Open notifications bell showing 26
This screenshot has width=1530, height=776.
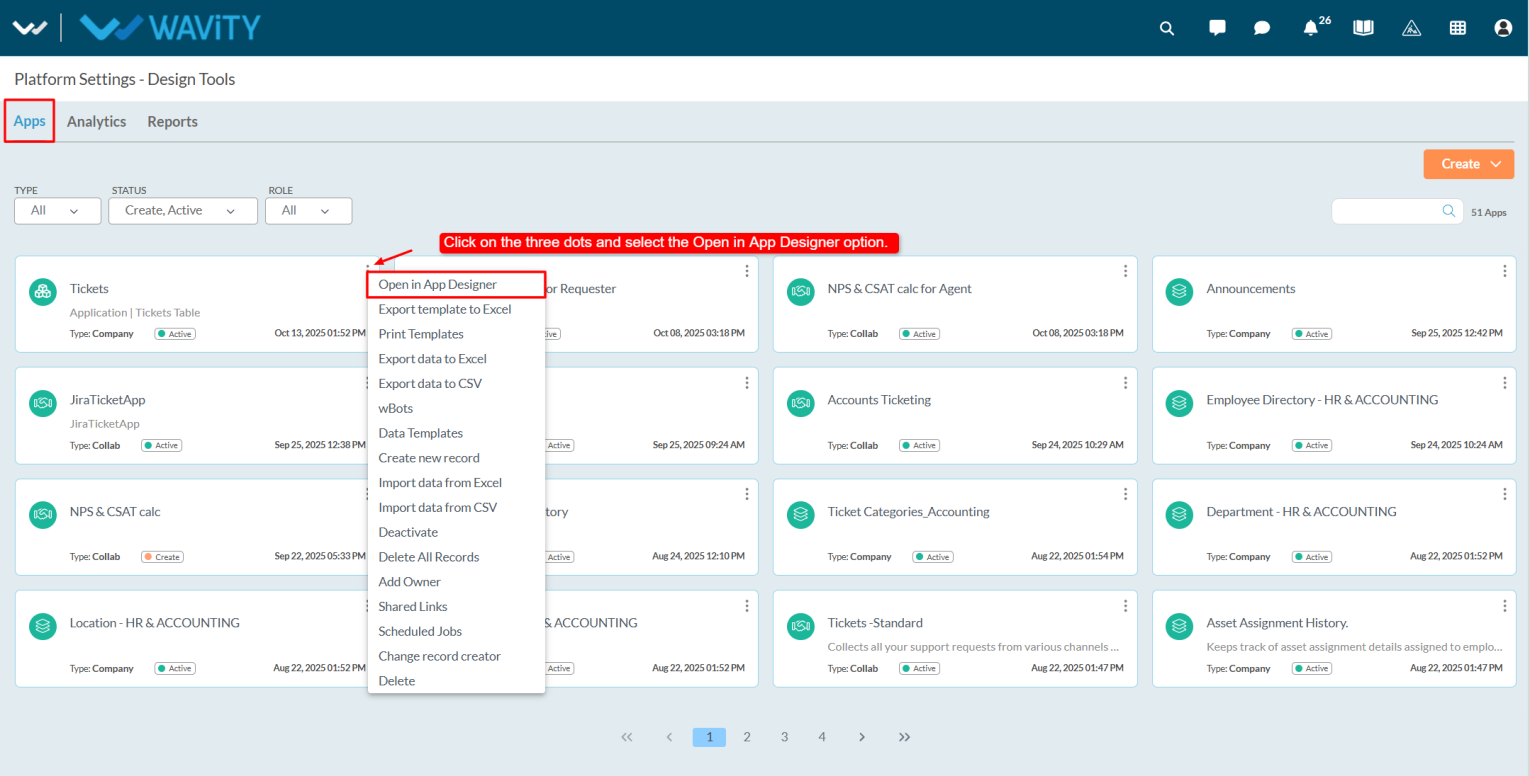[1311, 28]
